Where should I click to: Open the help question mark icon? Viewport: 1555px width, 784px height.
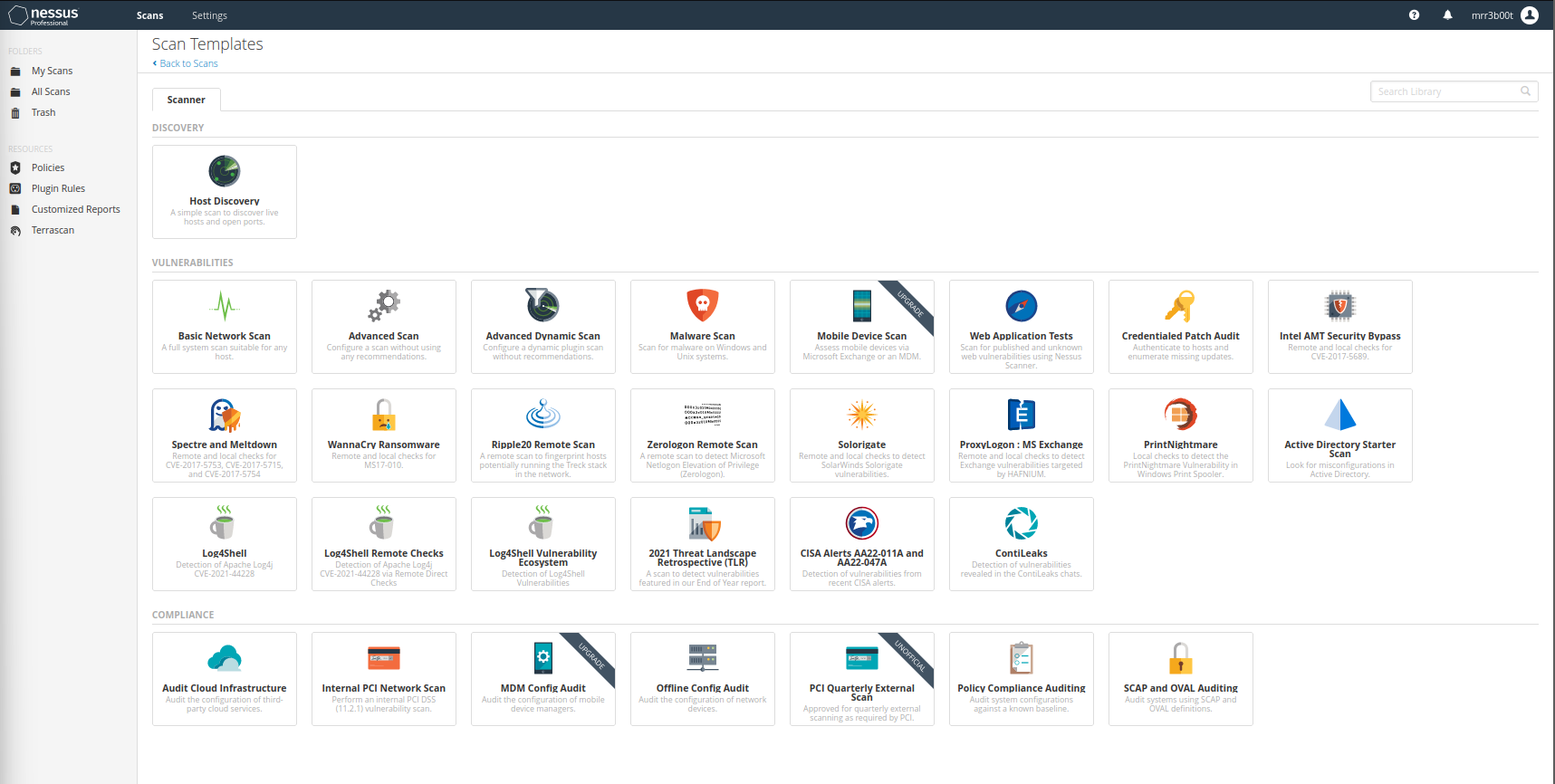pos(1414,15)
